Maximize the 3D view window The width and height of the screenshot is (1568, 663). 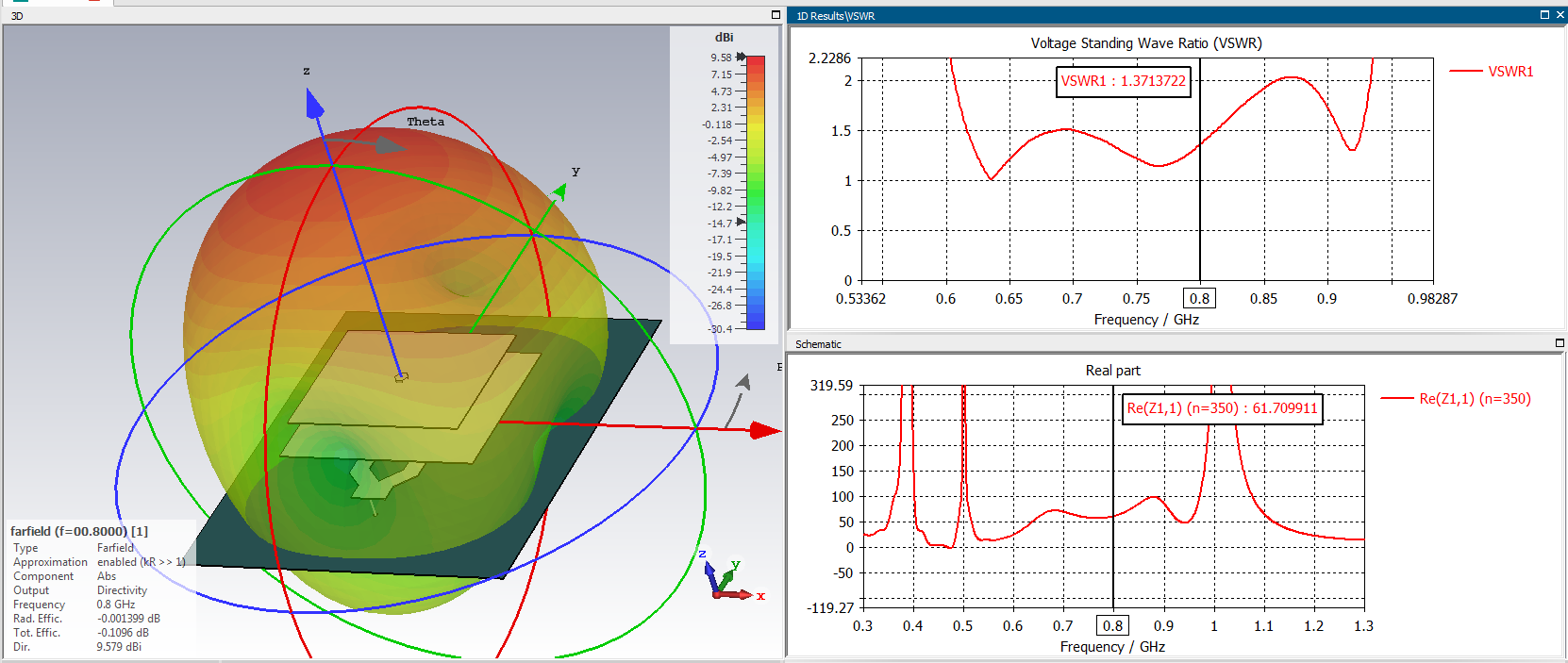click(776, 15)
